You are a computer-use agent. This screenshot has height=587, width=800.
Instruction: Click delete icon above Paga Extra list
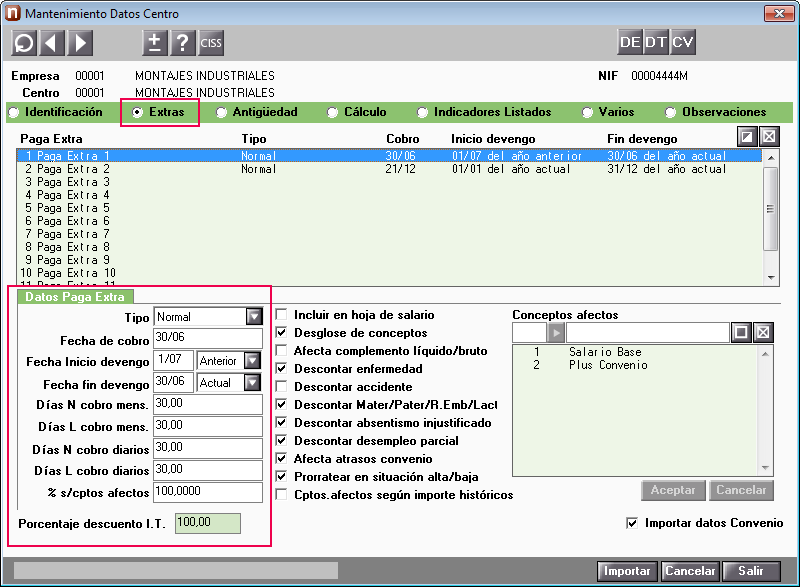tap(769, 137)
